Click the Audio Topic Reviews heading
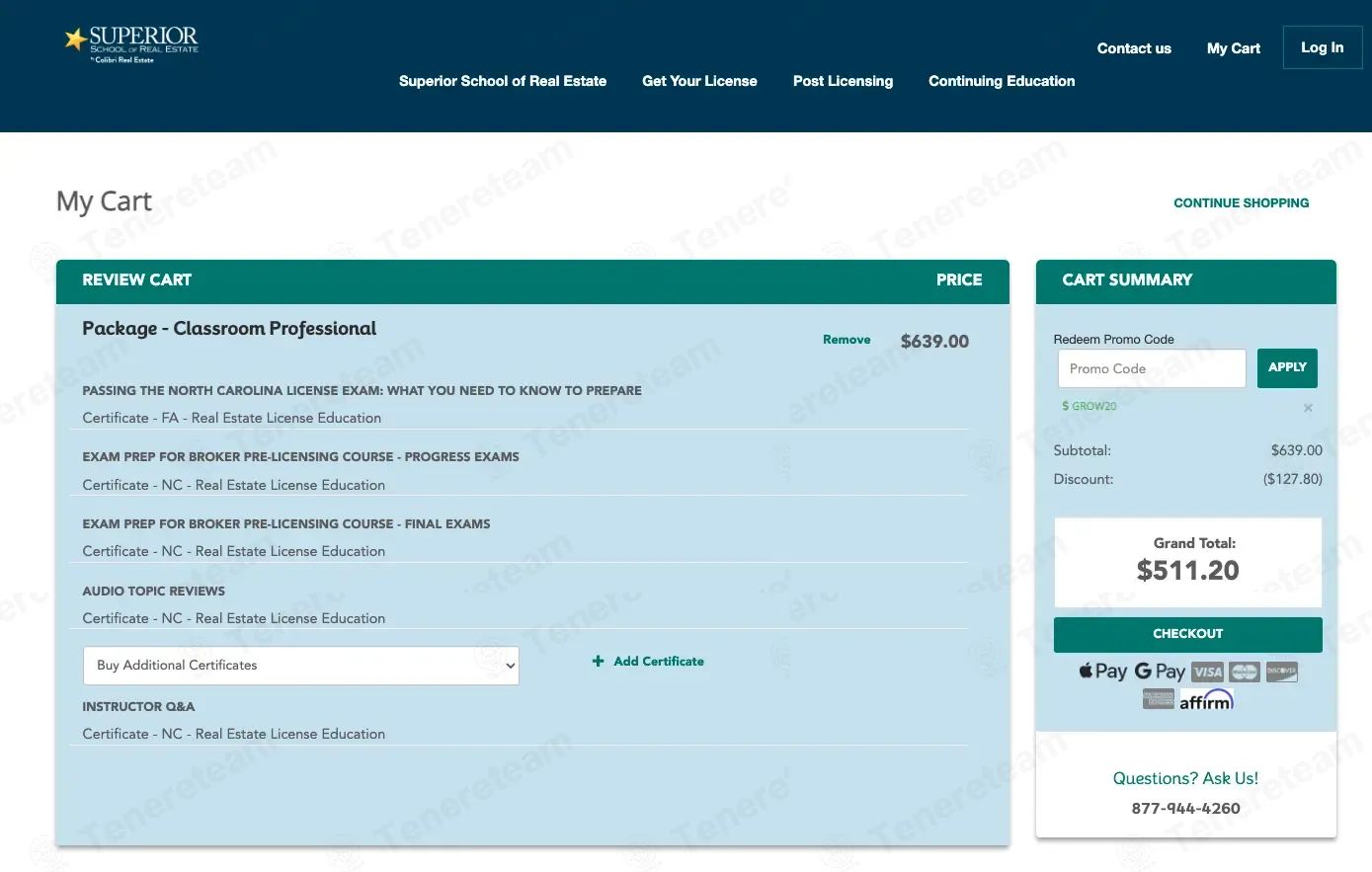 [x=153, y=592]
